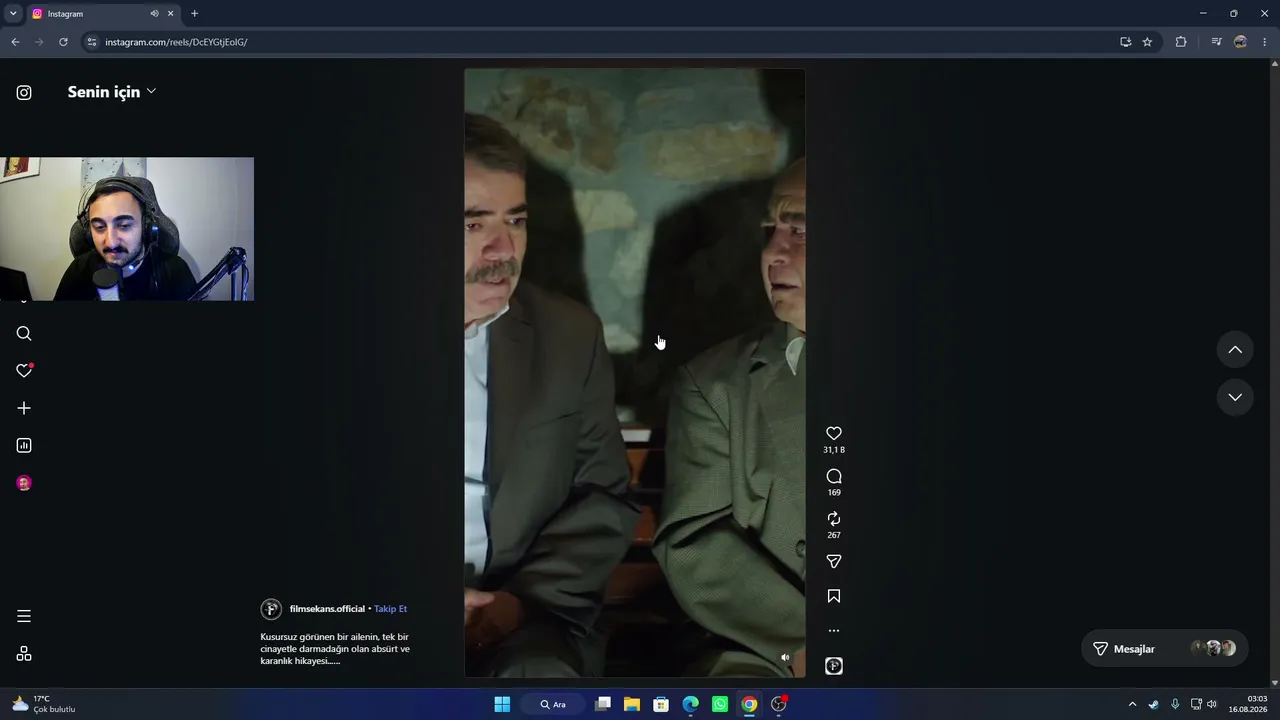Open the reel's three-dot options menu
The image size is (1280, 720).
click(x=834, y=631)
